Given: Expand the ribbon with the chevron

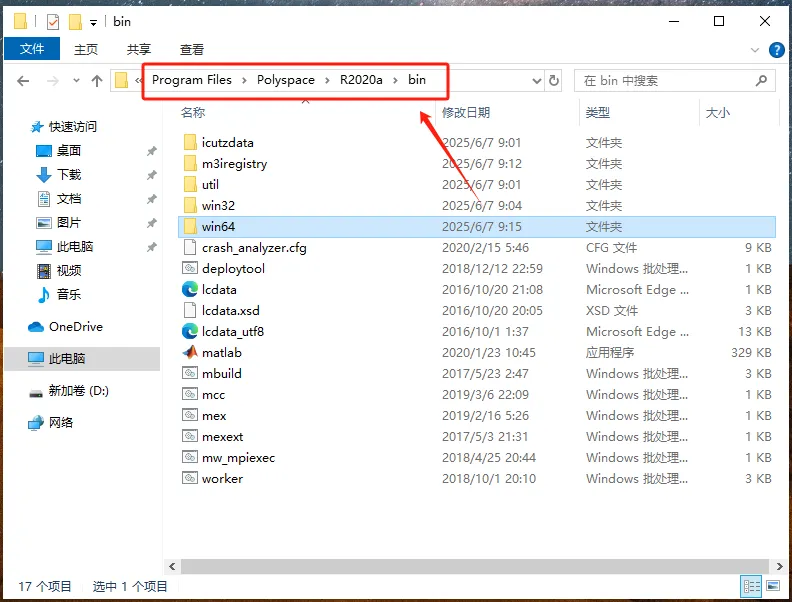Looking at the screenshot, I should pos(755,50).
